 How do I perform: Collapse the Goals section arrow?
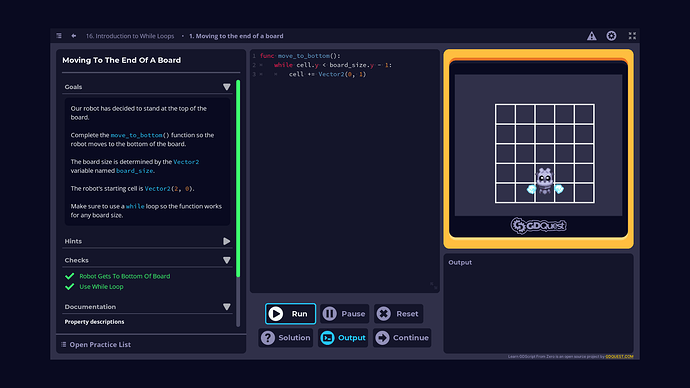click(x=227, y=87)
